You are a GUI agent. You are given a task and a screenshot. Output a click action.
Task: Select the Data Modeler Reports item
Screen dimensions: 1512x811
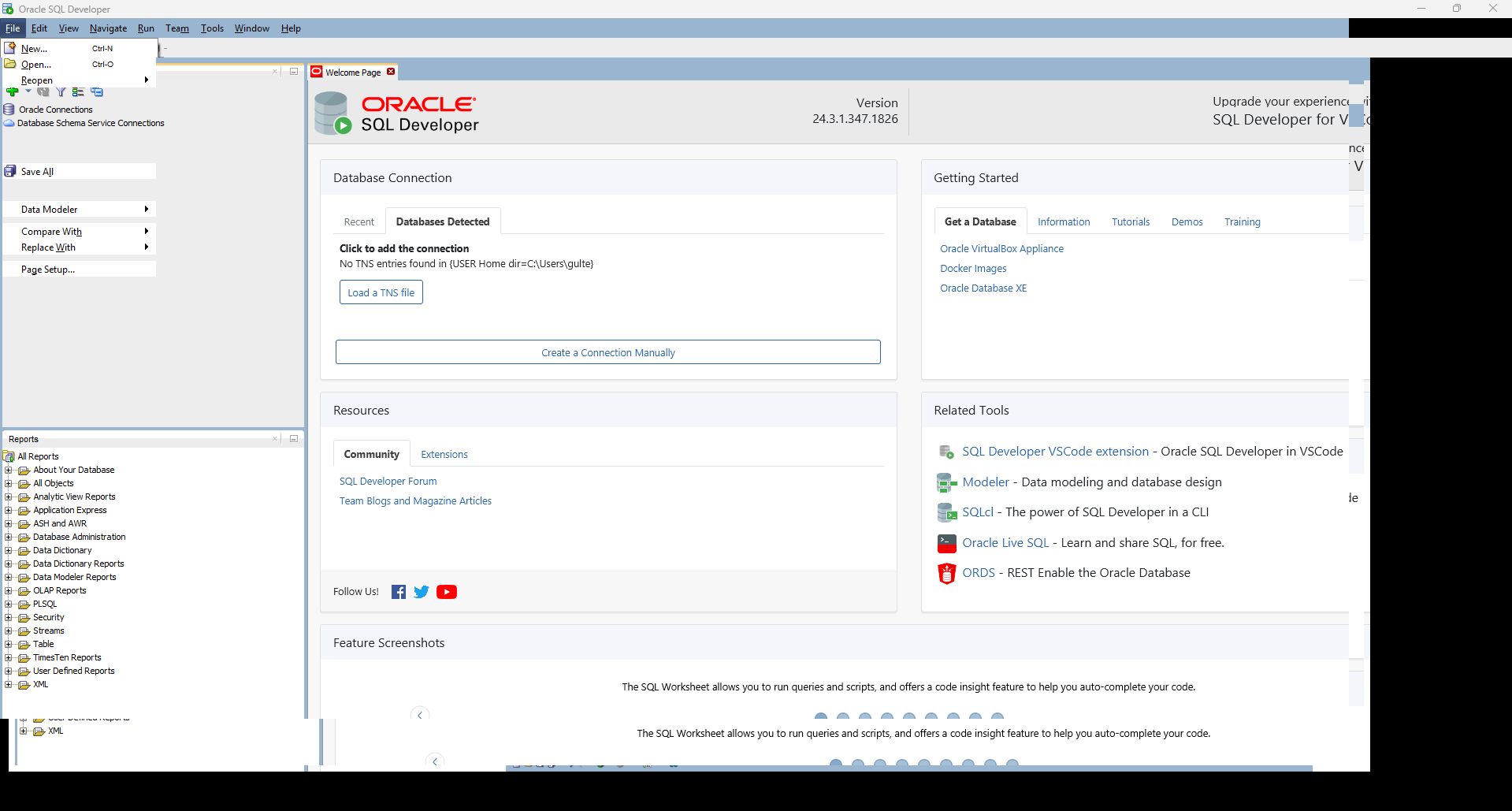coord(75,577)
